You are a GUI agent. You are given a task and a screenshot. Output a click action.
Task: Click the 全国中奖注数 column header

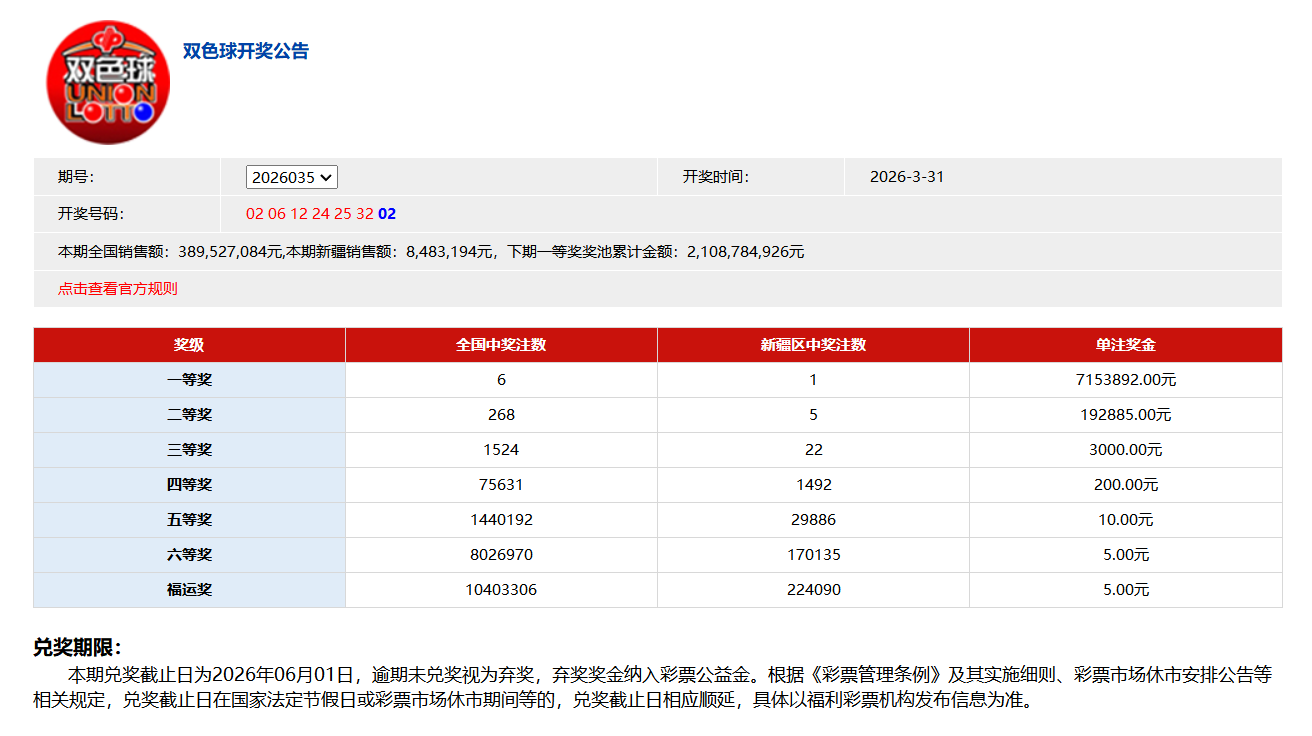[x=501, y=345]
